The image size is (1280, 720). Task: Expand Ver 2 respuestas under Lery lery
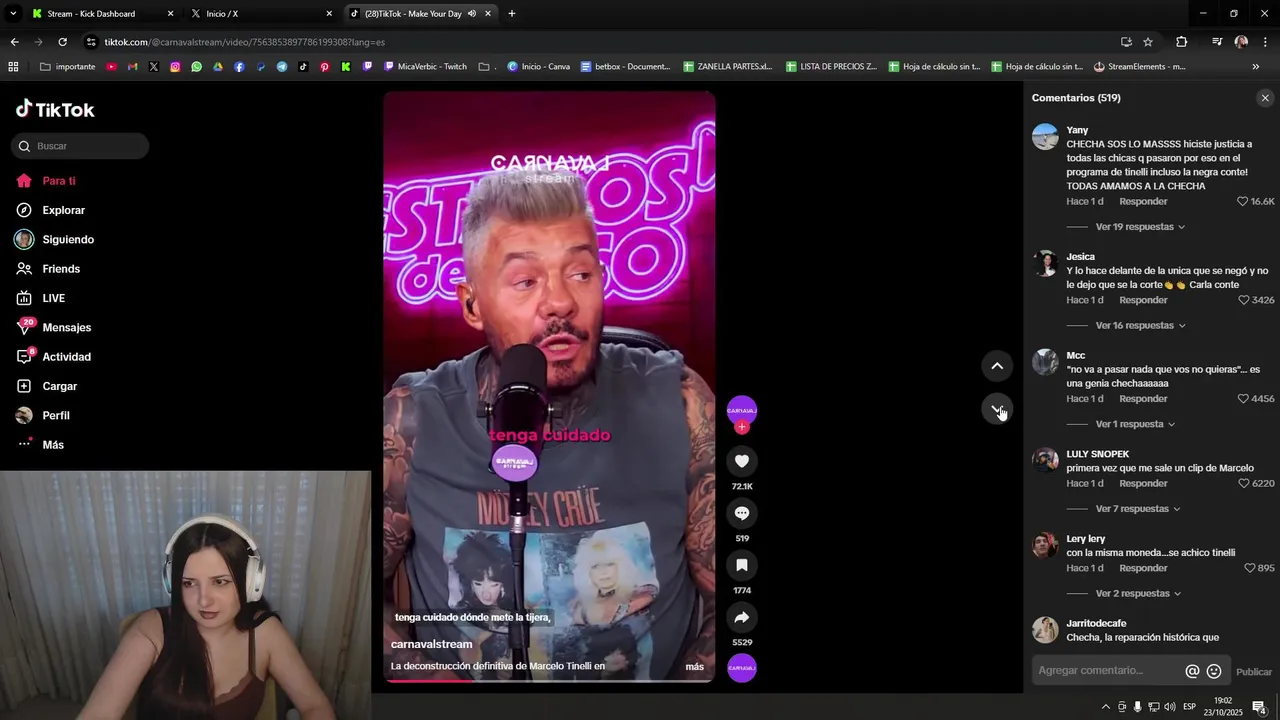[1138, 594]
